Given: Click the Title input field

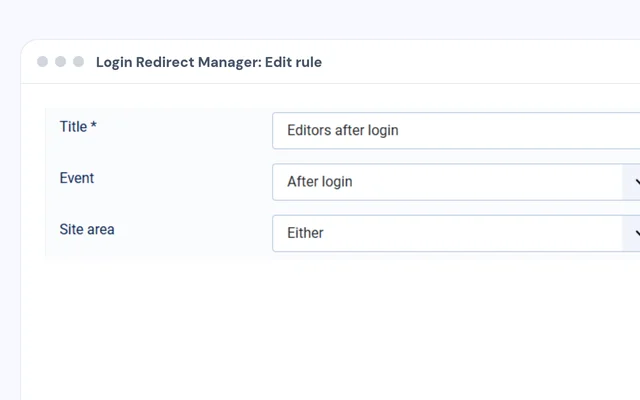Looking at the screenshot, I should pyautogui.click(x=456, y=131).
